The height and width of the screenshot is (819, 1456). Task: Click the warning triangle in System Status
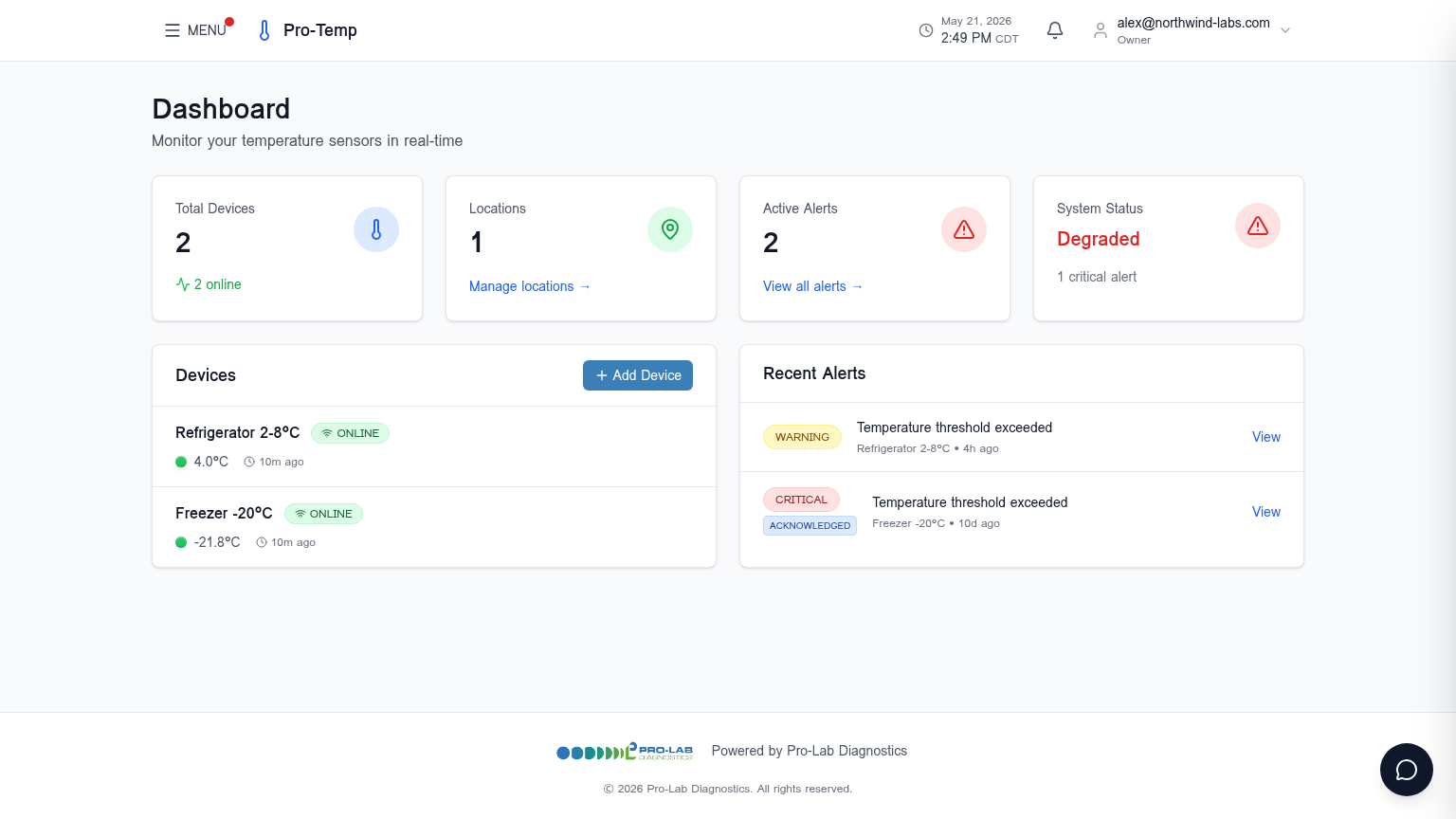(1258, 226)
